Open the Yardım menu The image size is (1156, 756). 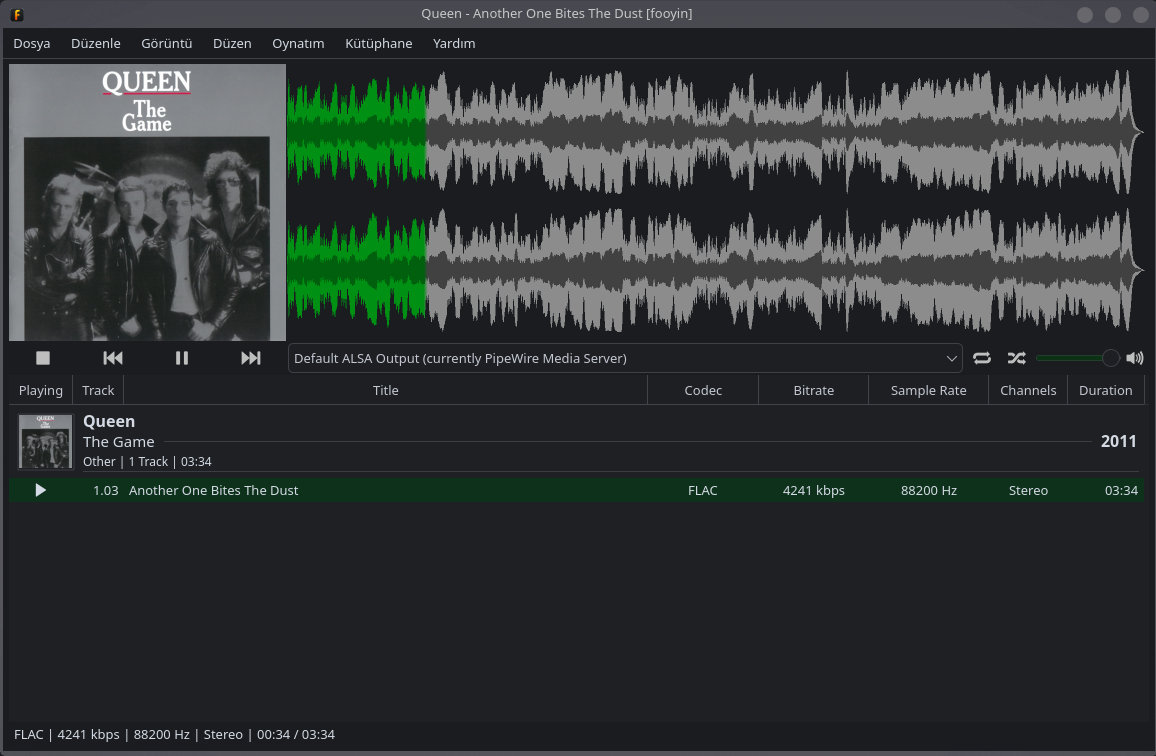tap(454, 44)
